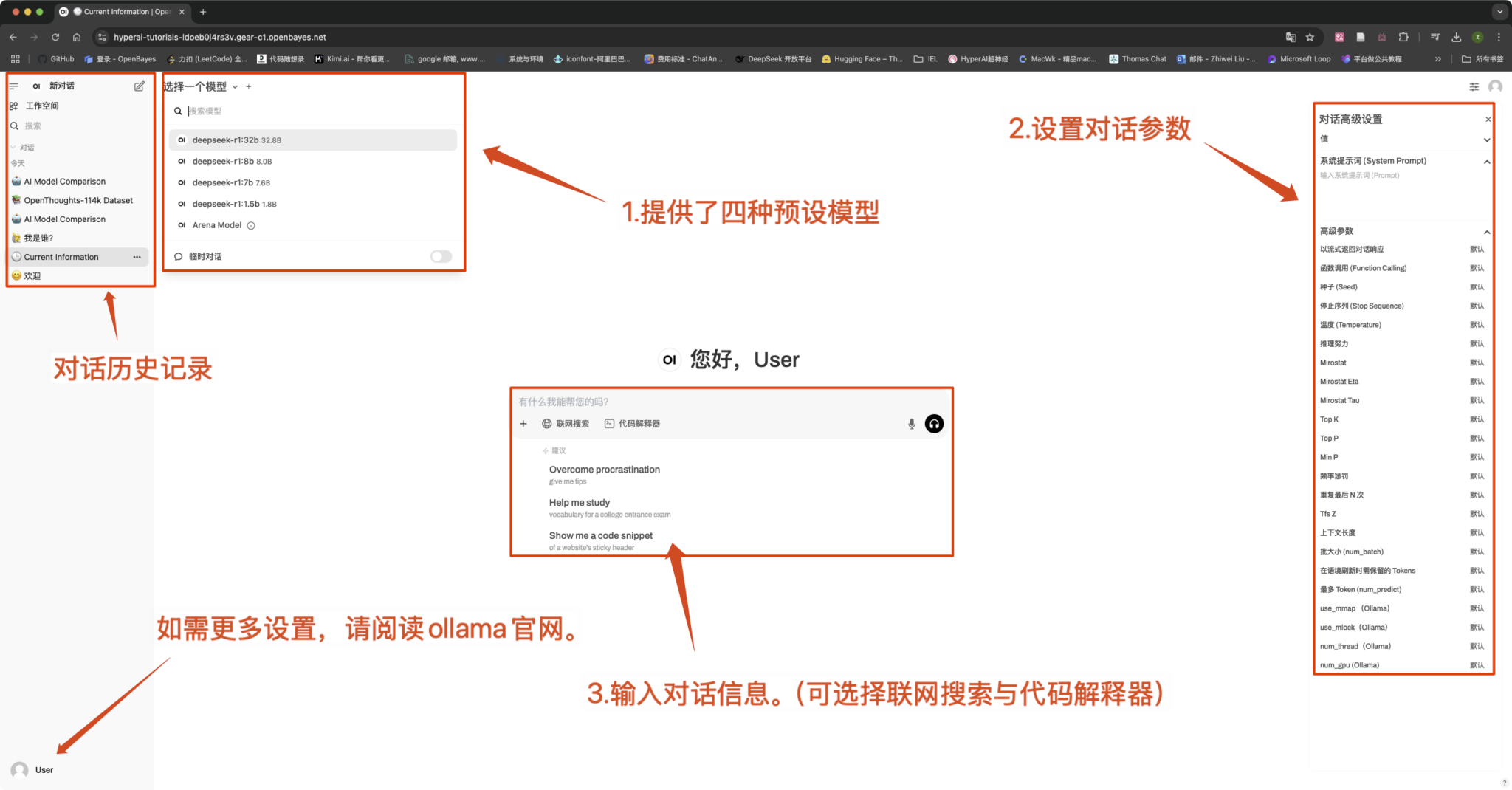
Task: Reset 温度 Temperature using its 默认 button
Action: pyautogui.click(x=1477, y=325)
